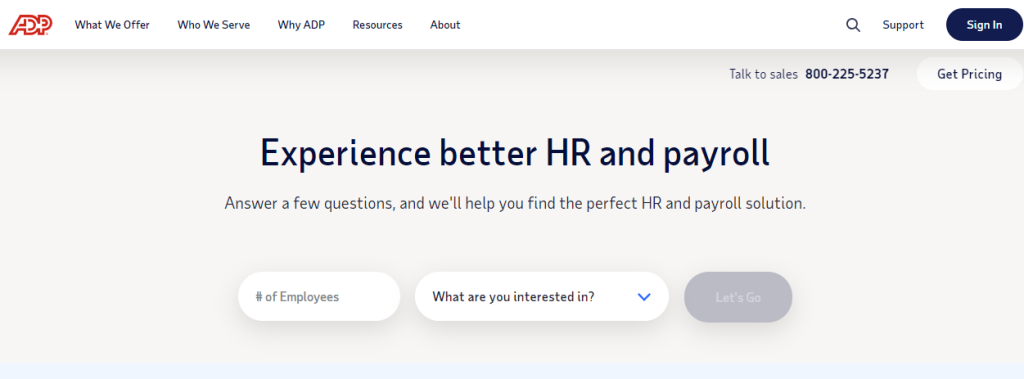Open the search magnifier icon
The width and height of the screenshot is (1024, 379).
[x=853, y=25]
